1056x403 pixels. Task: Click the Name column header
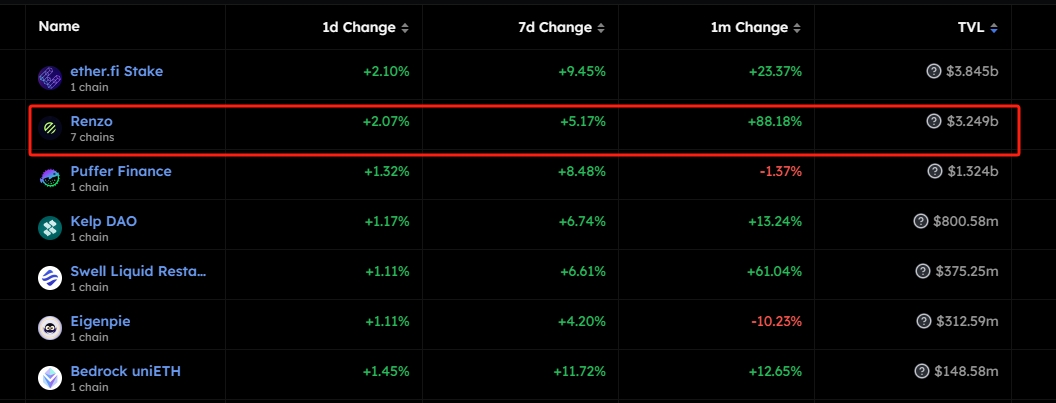coord(59,27)
